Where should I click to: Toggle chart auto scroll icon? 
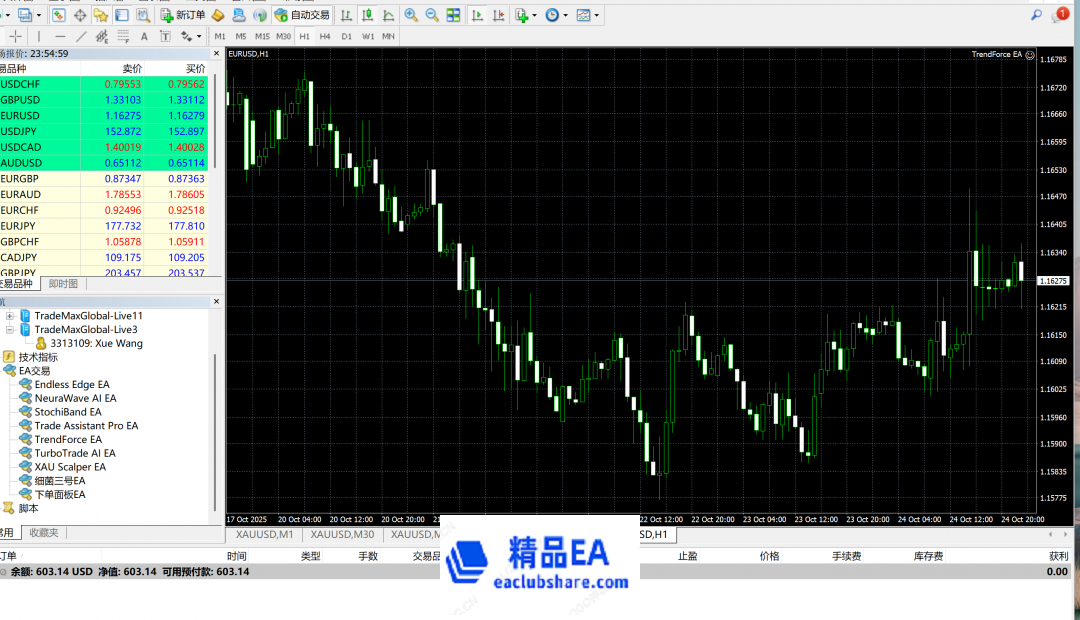(x=476, y=15)
